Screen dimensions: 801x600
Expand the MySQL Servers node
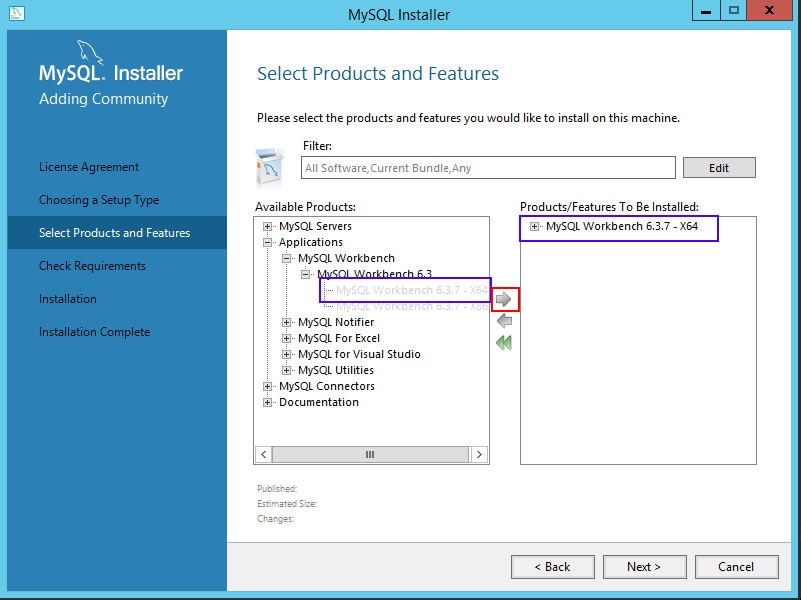click(267, 226)
